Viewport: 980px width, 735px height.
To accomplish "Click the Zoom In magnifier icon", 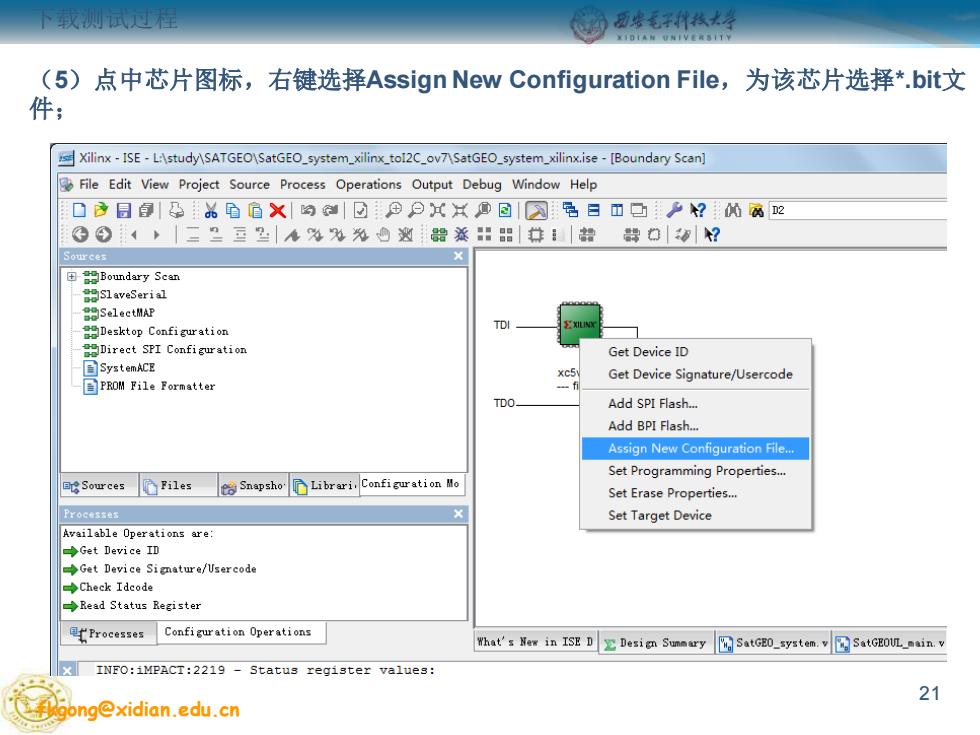I will click(x=393, y=210).
